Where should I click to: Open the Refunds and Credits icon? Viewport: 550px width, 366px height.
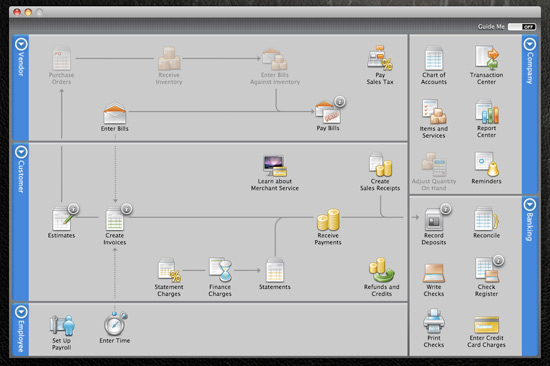[x=381, y=270]
